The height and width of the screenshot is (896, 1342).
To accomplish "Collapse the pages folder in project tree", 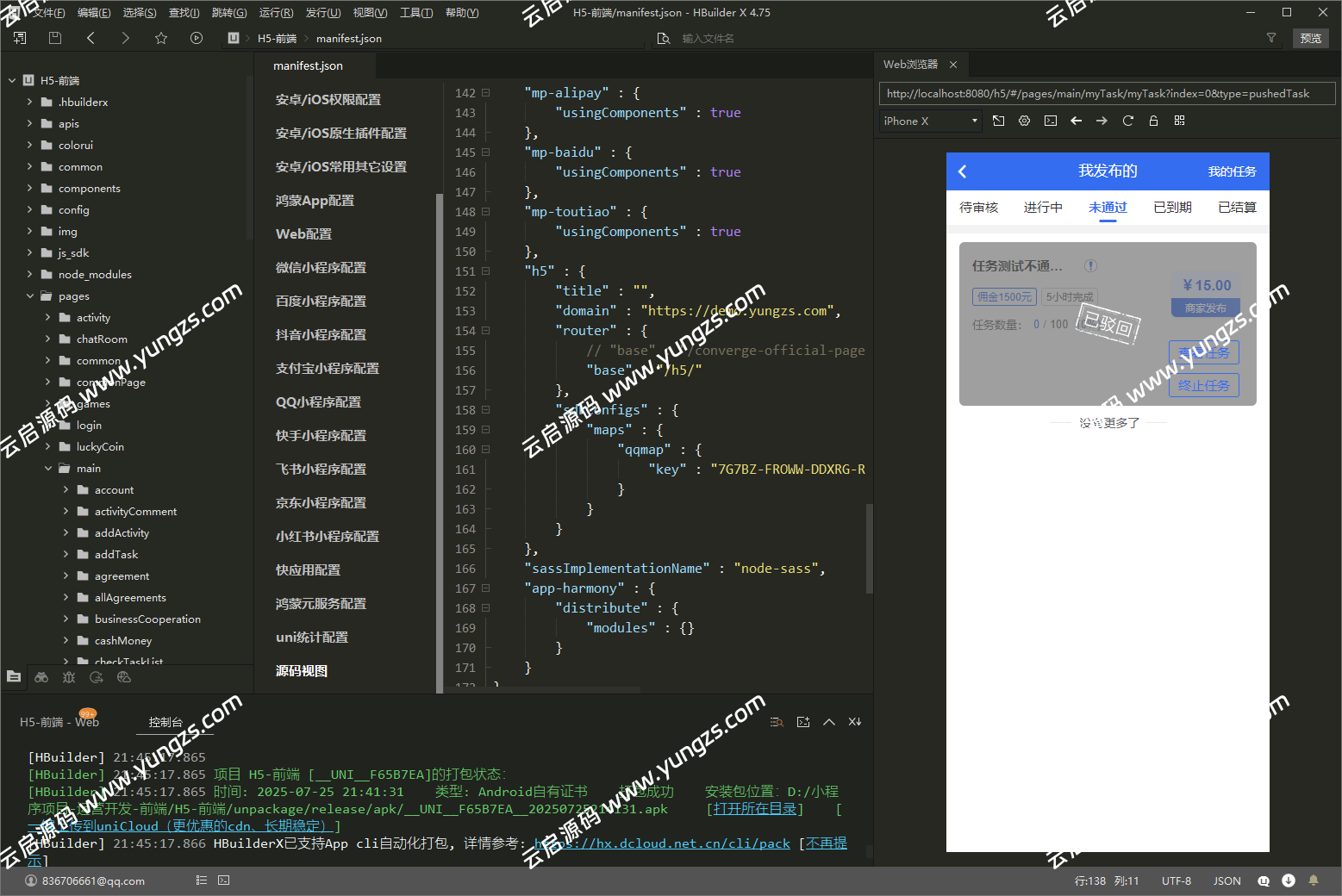I will tap(30, 296).
